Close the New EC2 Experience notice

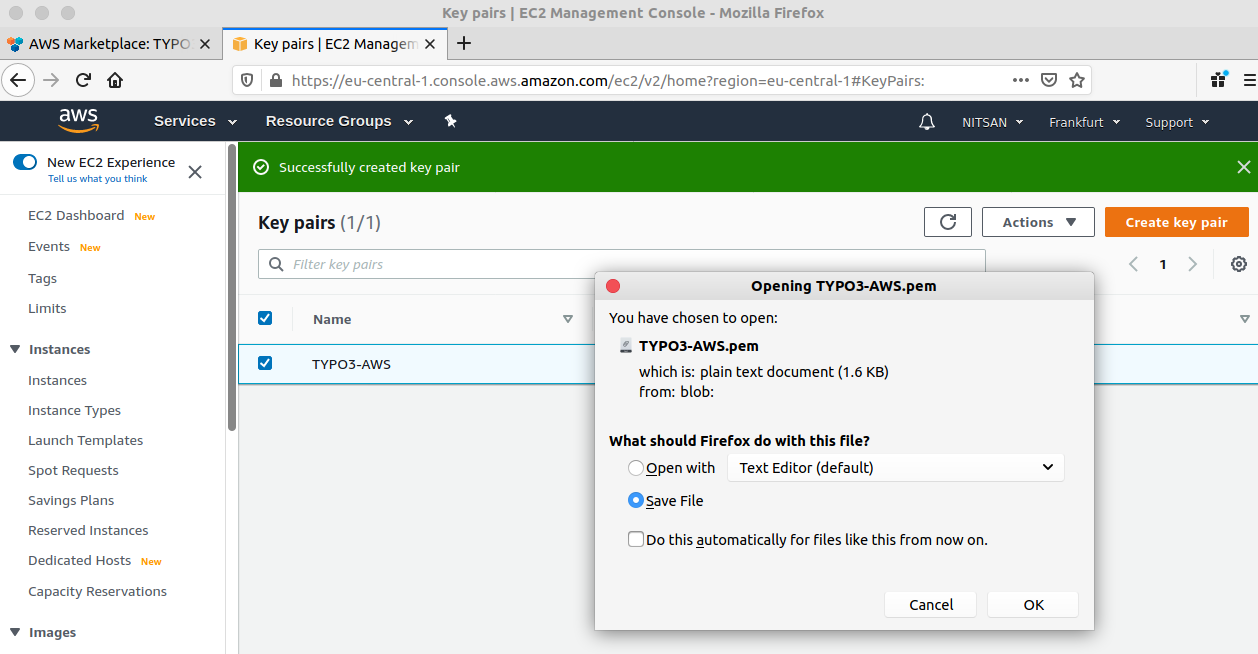click(195, 172)
